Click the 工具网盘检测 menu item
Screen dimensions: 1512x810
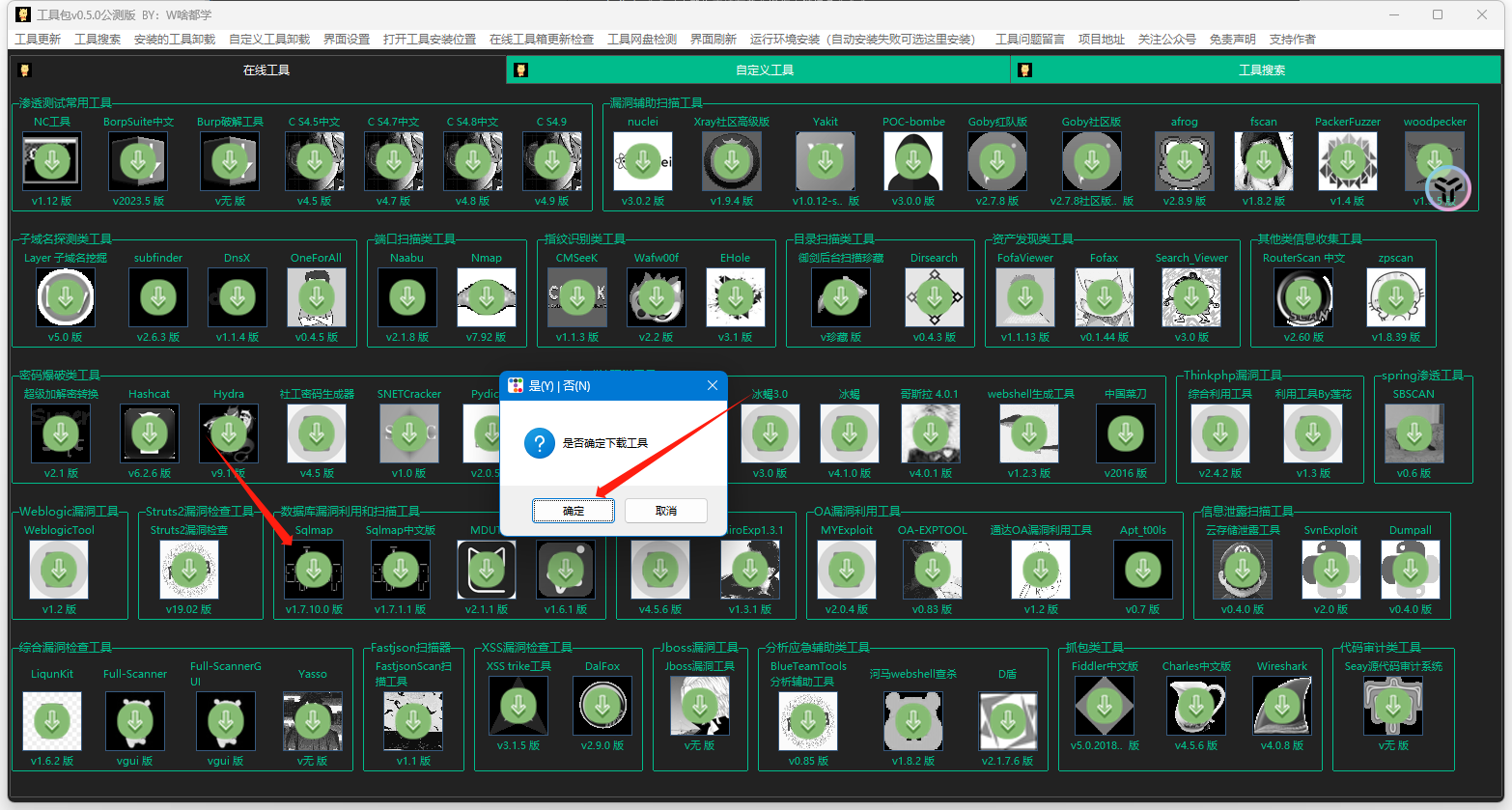click(642, 40)
